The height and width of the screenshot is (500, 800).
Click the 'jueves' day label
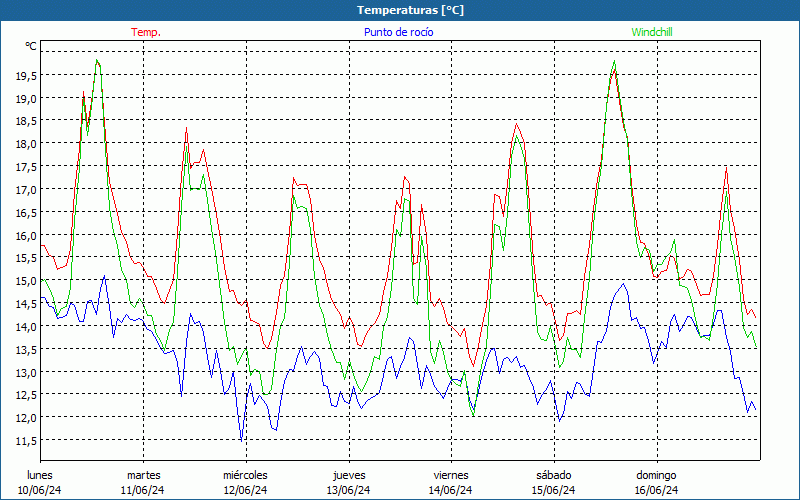tap(349, 475)
